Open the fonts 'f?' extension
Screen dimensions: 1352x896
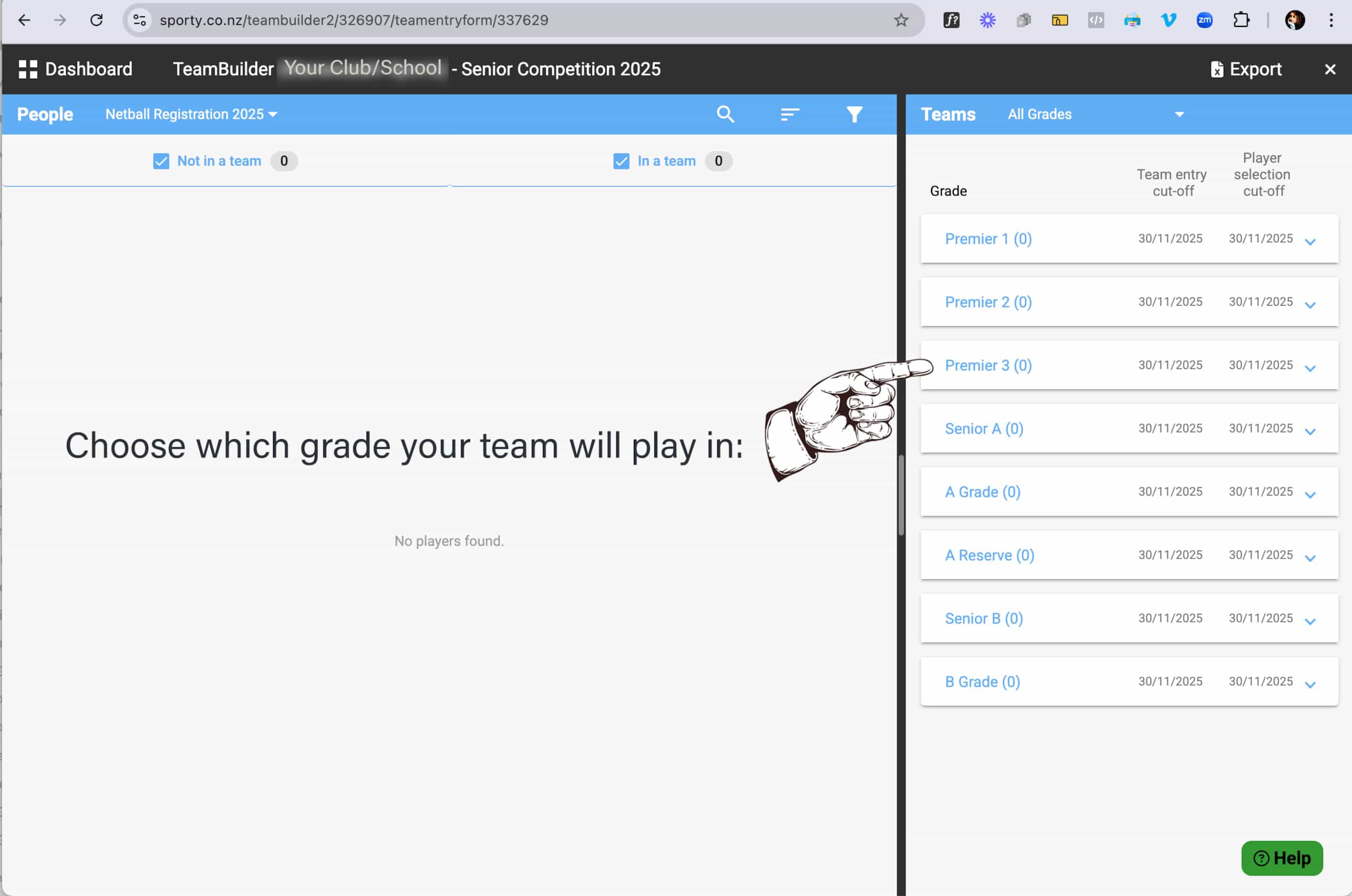[952, 21]
